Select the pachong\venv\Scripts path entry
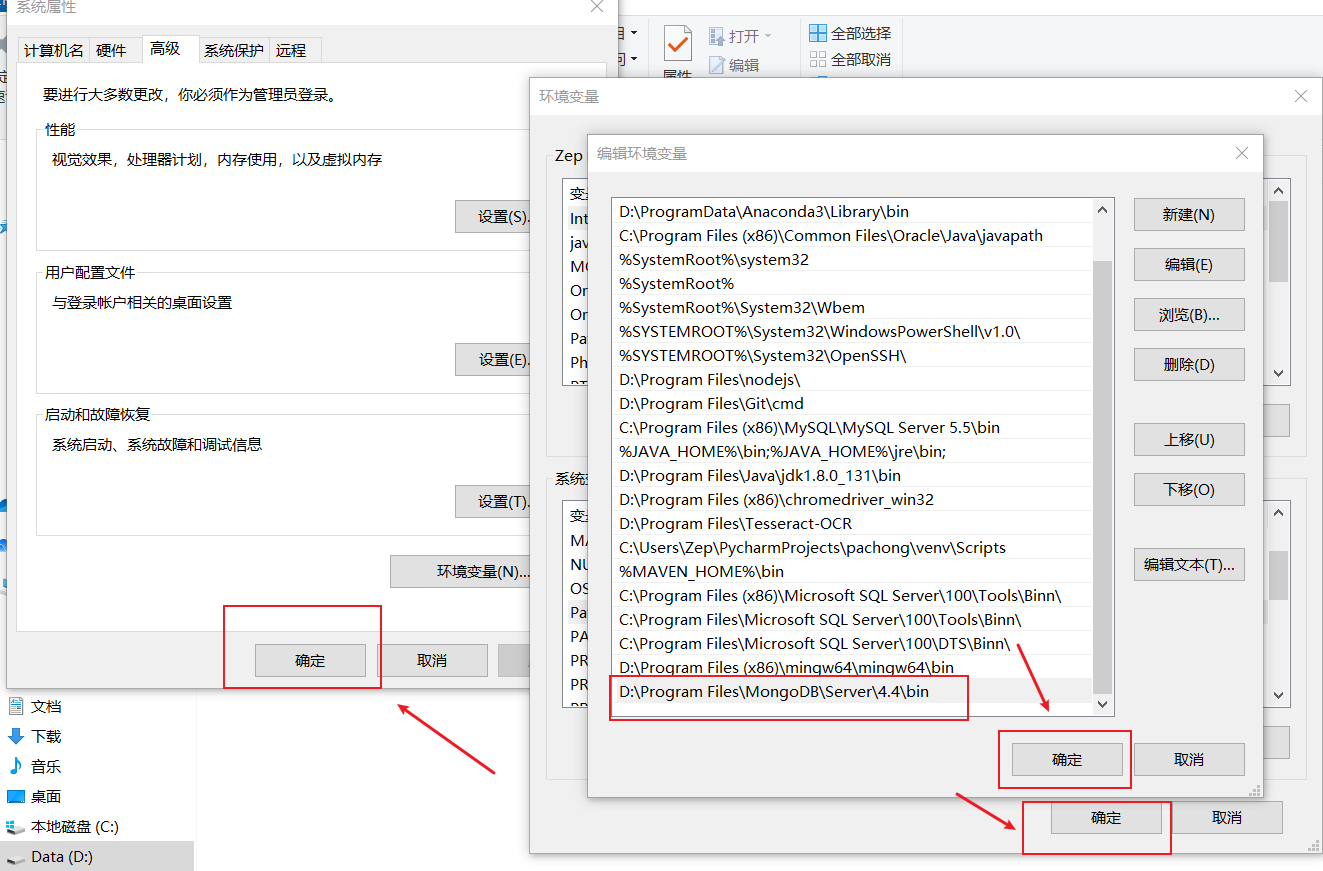 click(x=852, y=547)
